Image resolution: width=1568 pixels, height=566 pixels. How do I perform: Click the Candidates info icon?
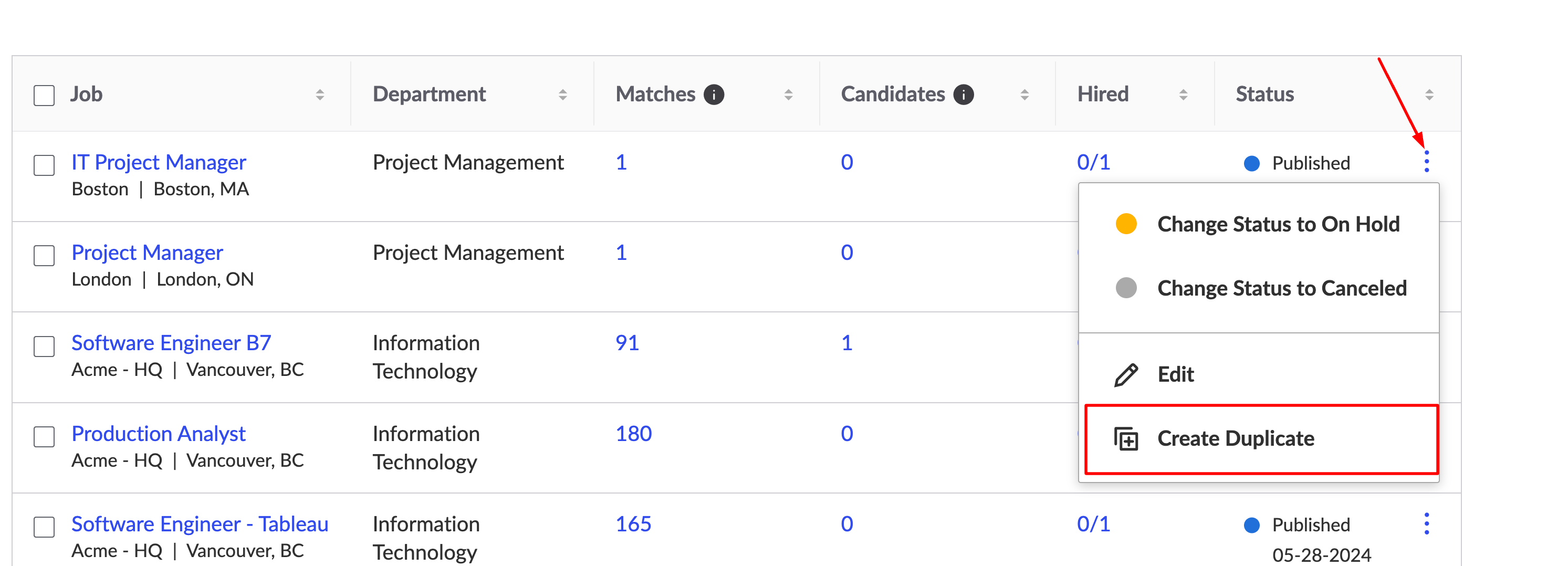tap(964, 95)
